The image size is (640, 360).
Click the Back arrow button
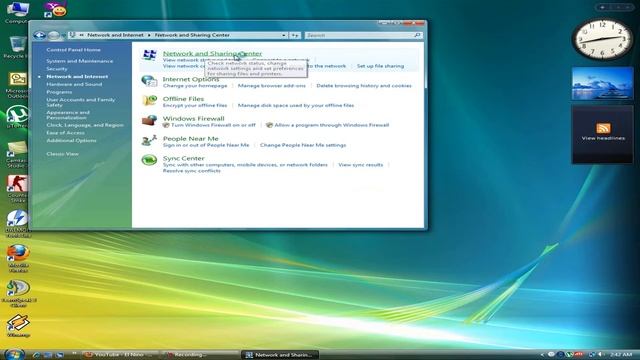click(x=40, y=36)
